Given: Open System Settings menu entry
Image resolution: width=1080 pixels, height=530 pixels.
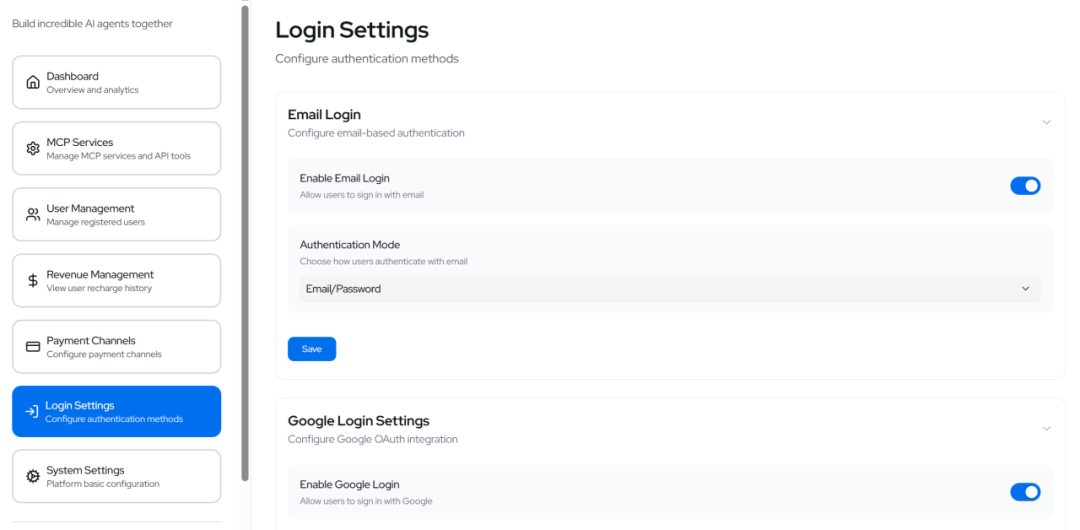Looking at the screenshot, I should click(x=116, y=476).
